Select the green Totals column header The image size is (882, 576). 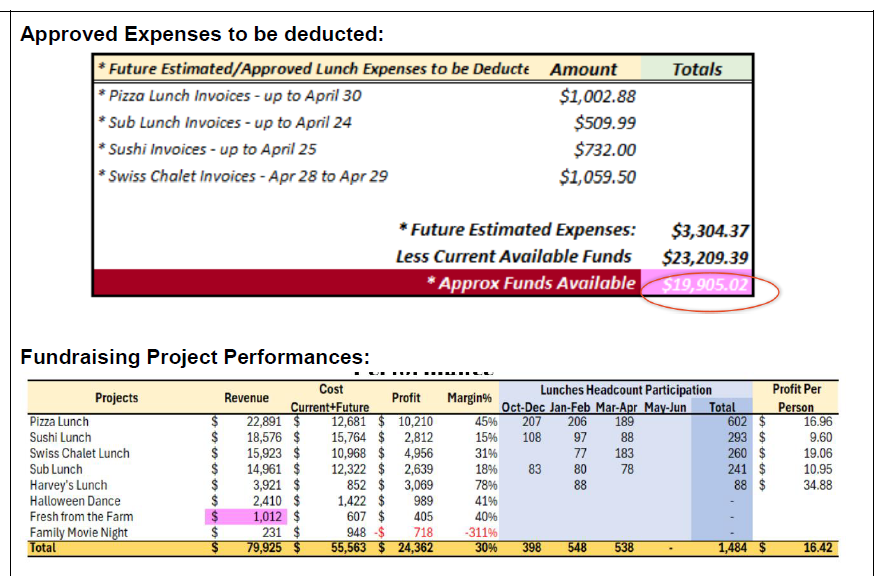(x=696, y=69)
